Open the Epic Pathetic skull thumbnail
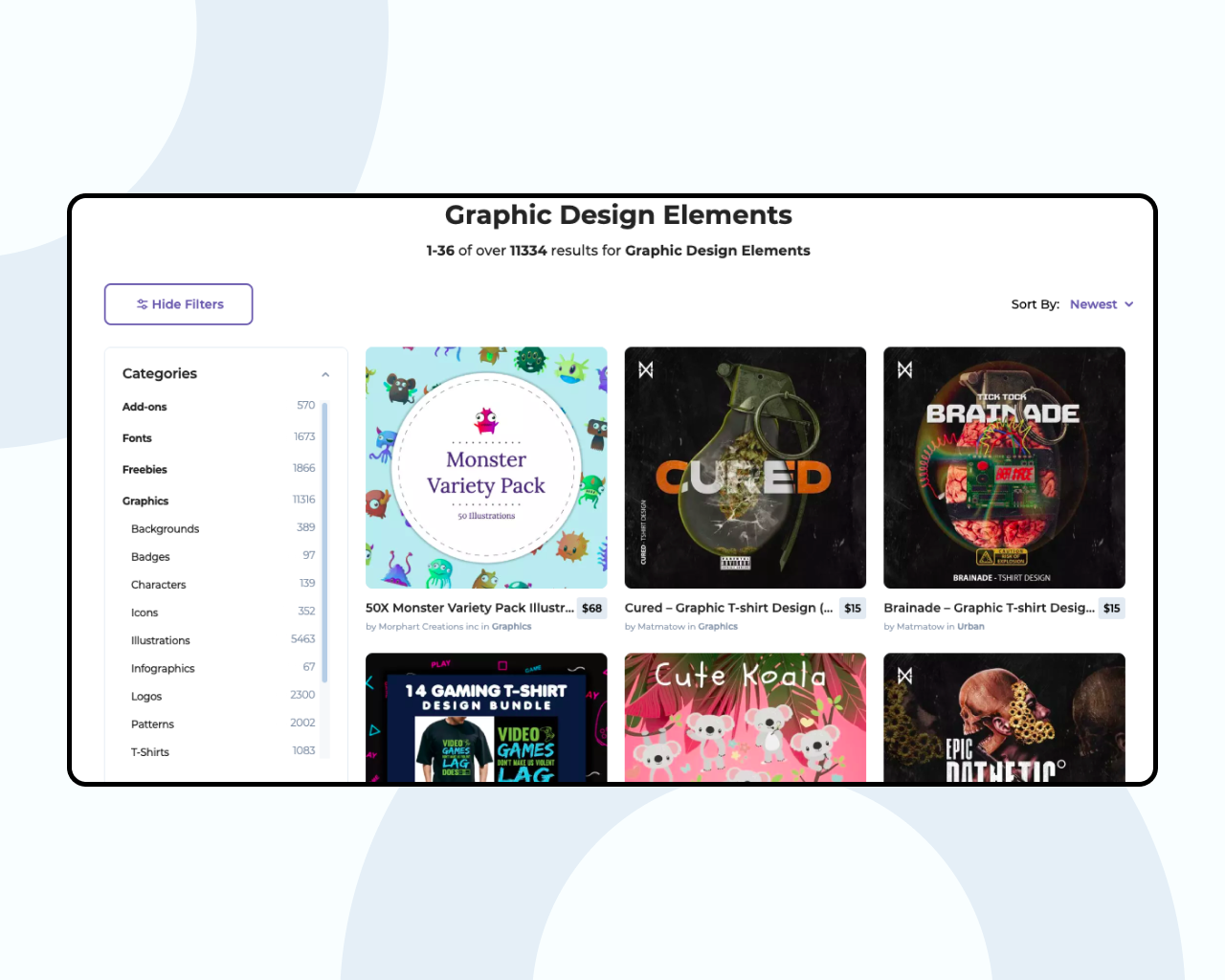 tap(1004, 718)
